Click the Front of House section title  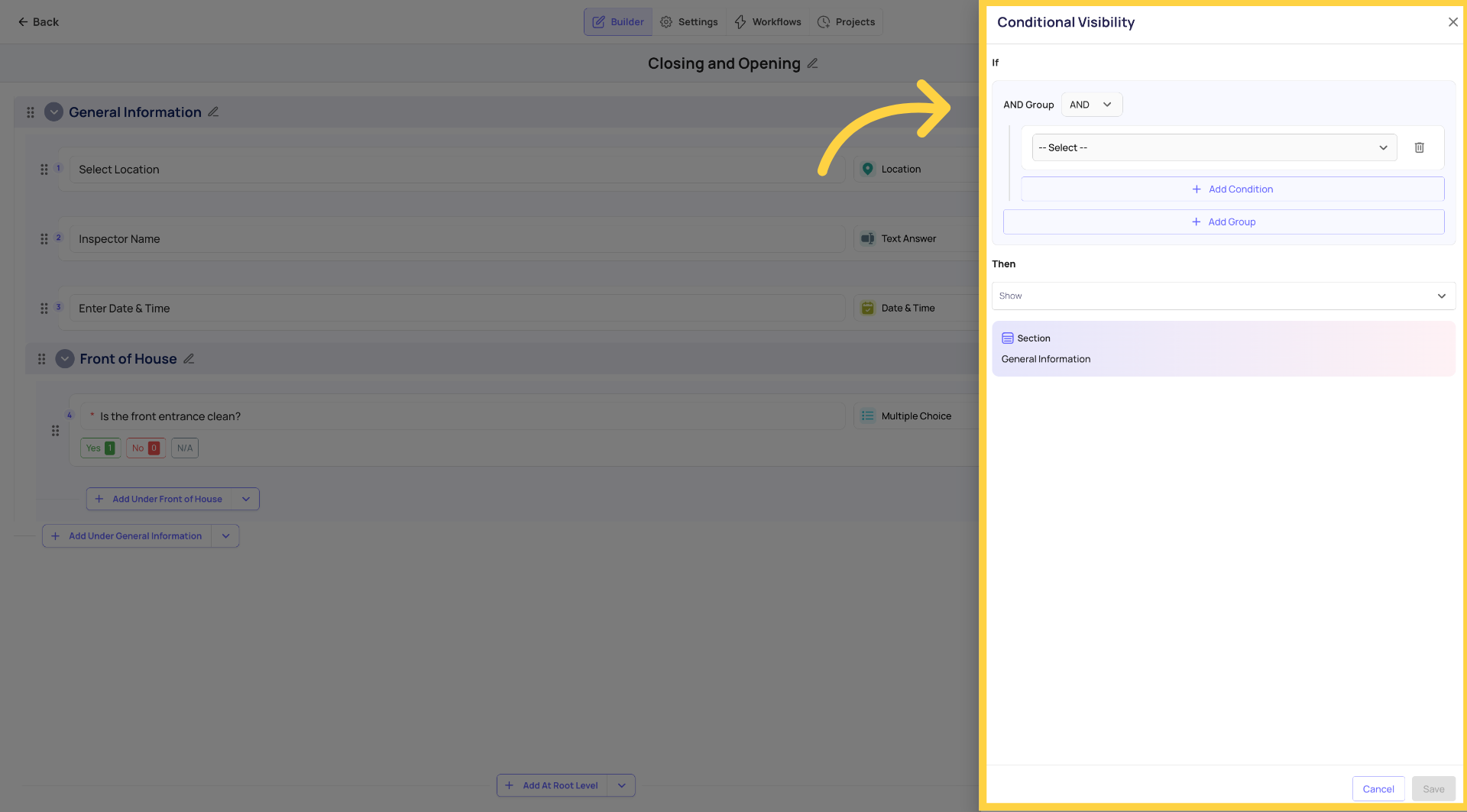[128, 359]
